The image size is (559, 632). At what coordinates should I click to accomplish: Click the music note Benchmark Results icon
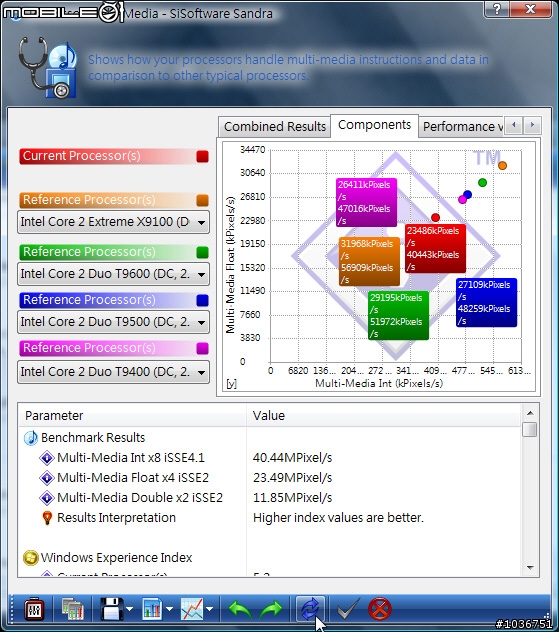[31, 438]
